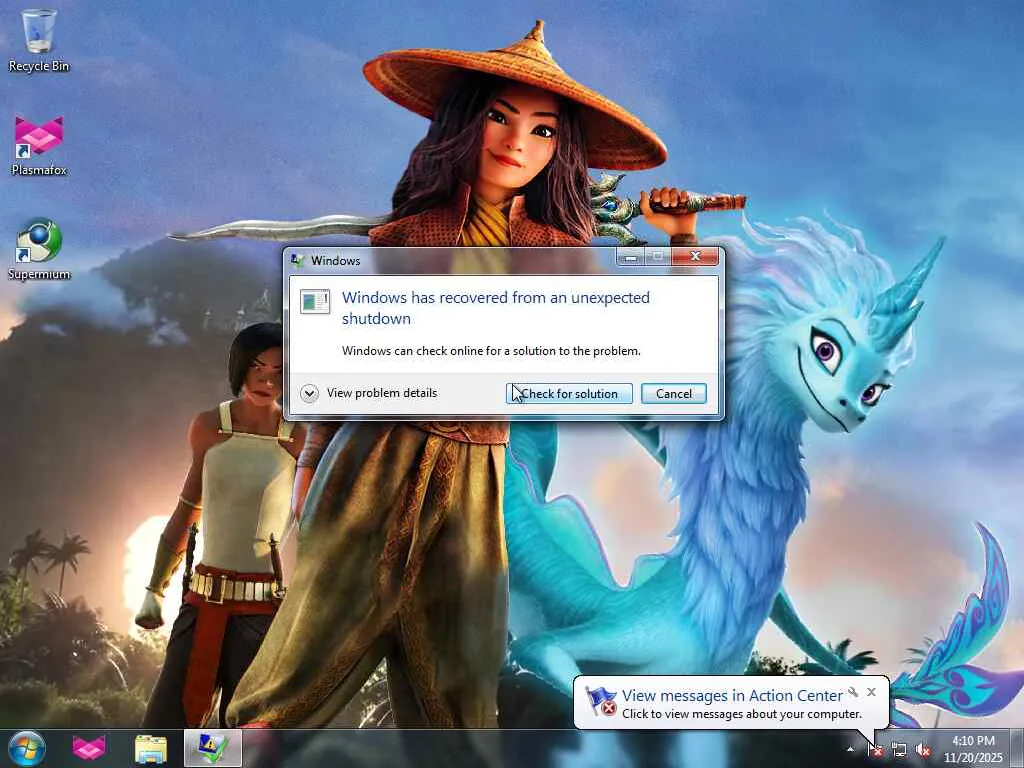Click the wrench icon in the notification balloon
This screenshot has width=1024, height=768.
(853, 692)
